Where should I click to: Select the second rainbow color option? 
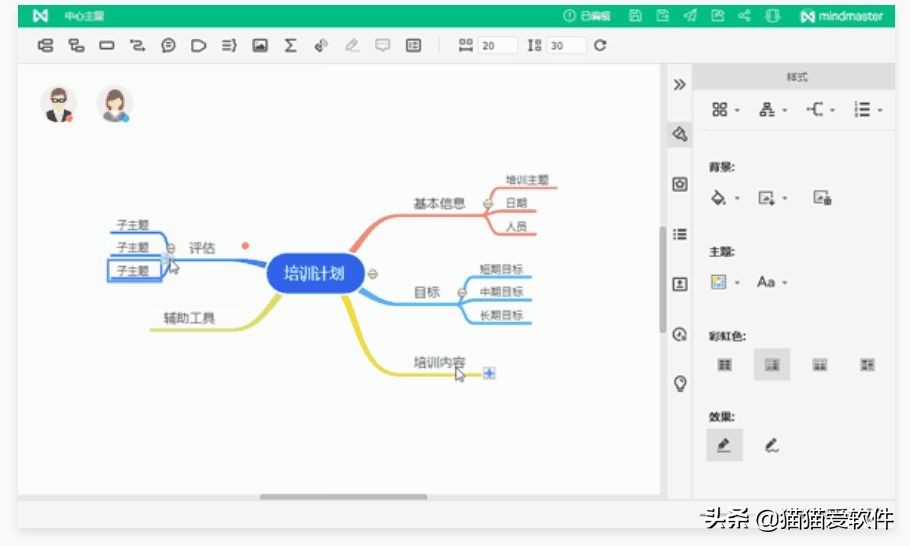[771, 365]
